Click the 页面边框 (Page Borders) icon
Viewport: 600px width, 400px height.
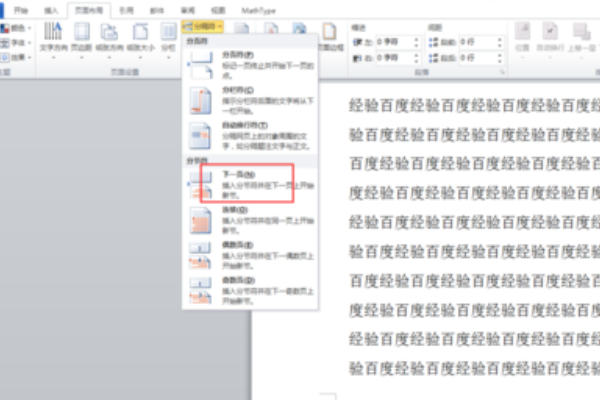coord(329,31)
